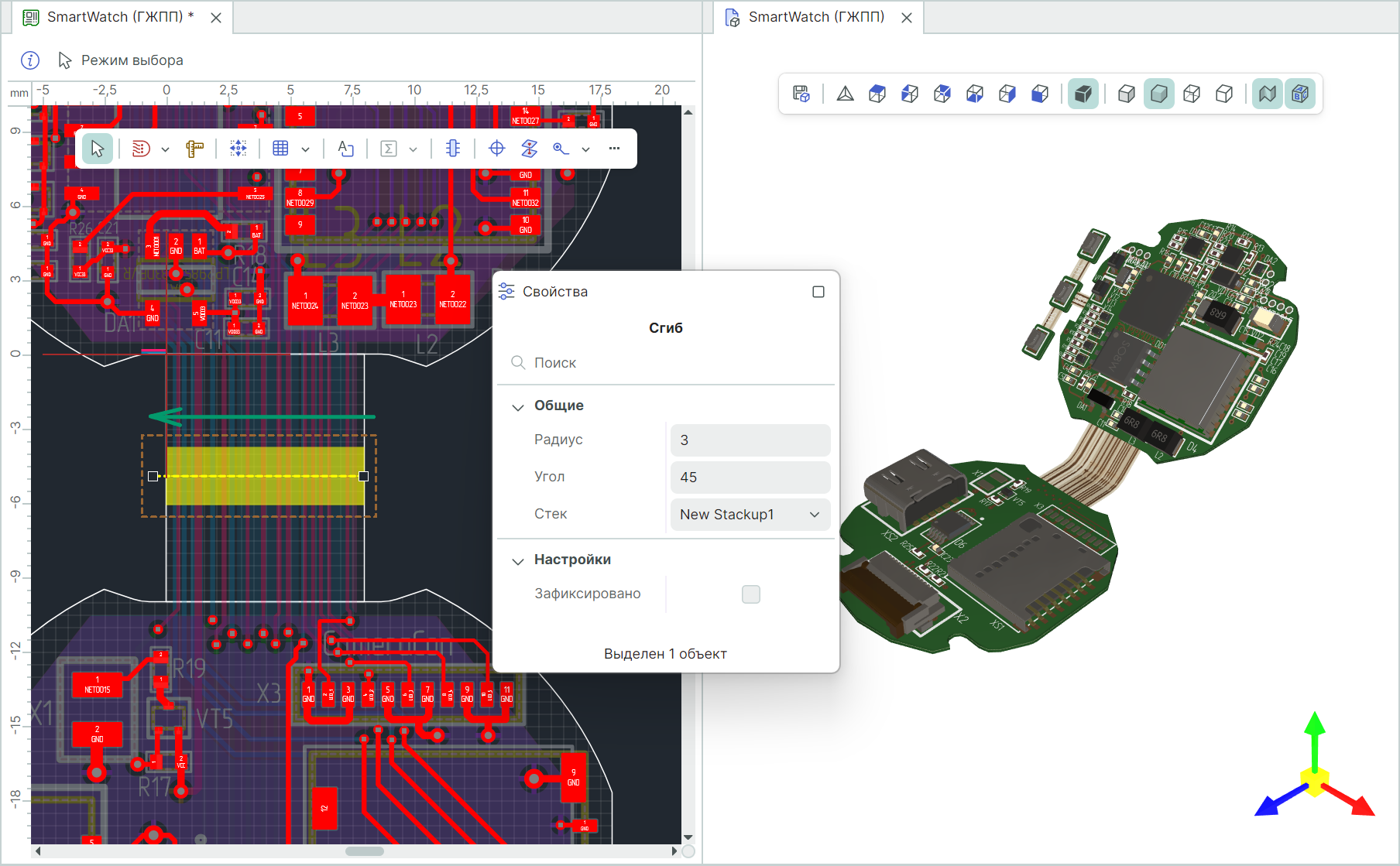Toggle the ABC component labels cube button

pos(1300,94)
